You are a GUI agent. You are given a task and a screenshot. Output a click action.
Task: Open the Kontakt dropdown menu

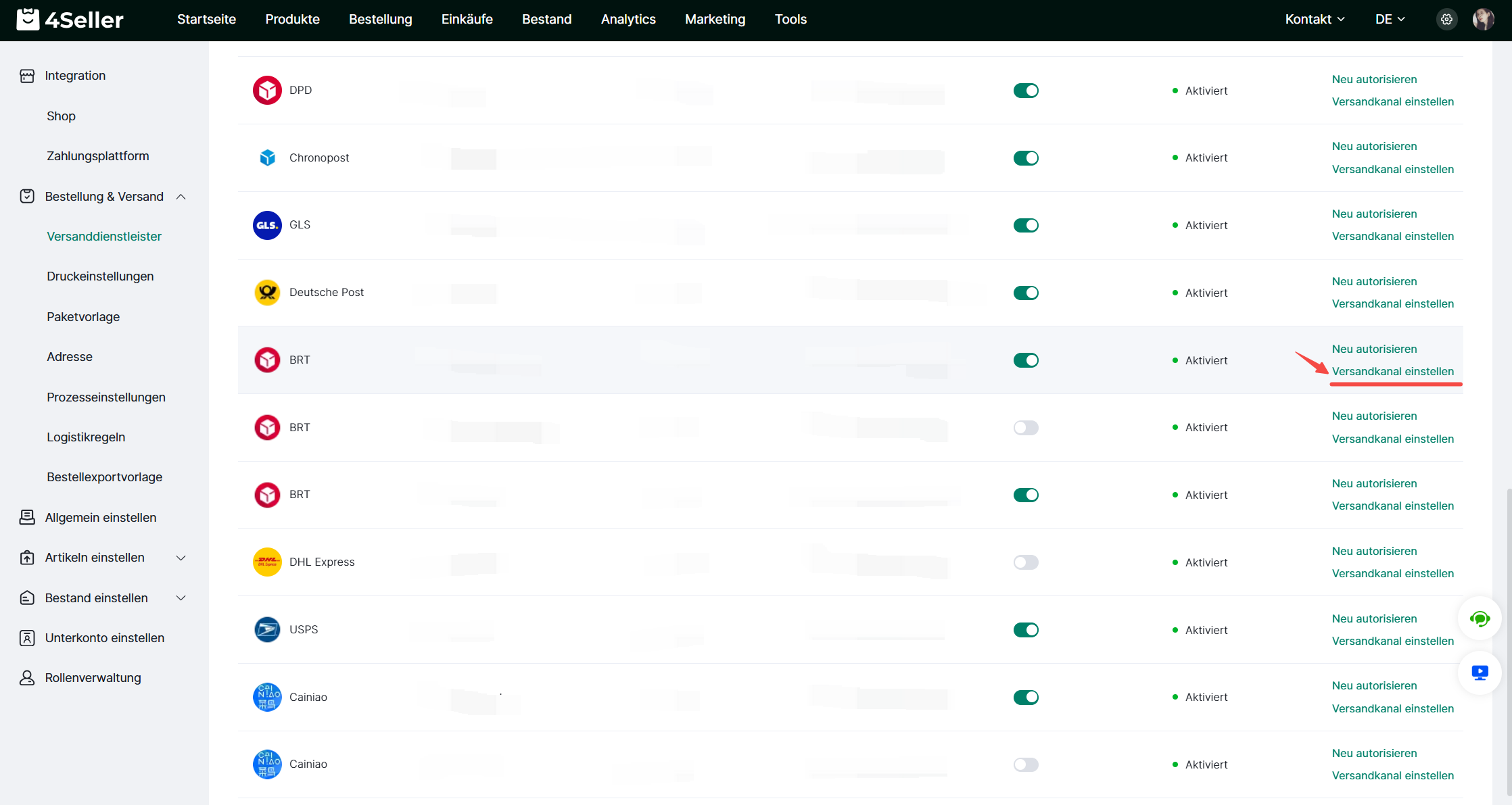pos(1315,20)
